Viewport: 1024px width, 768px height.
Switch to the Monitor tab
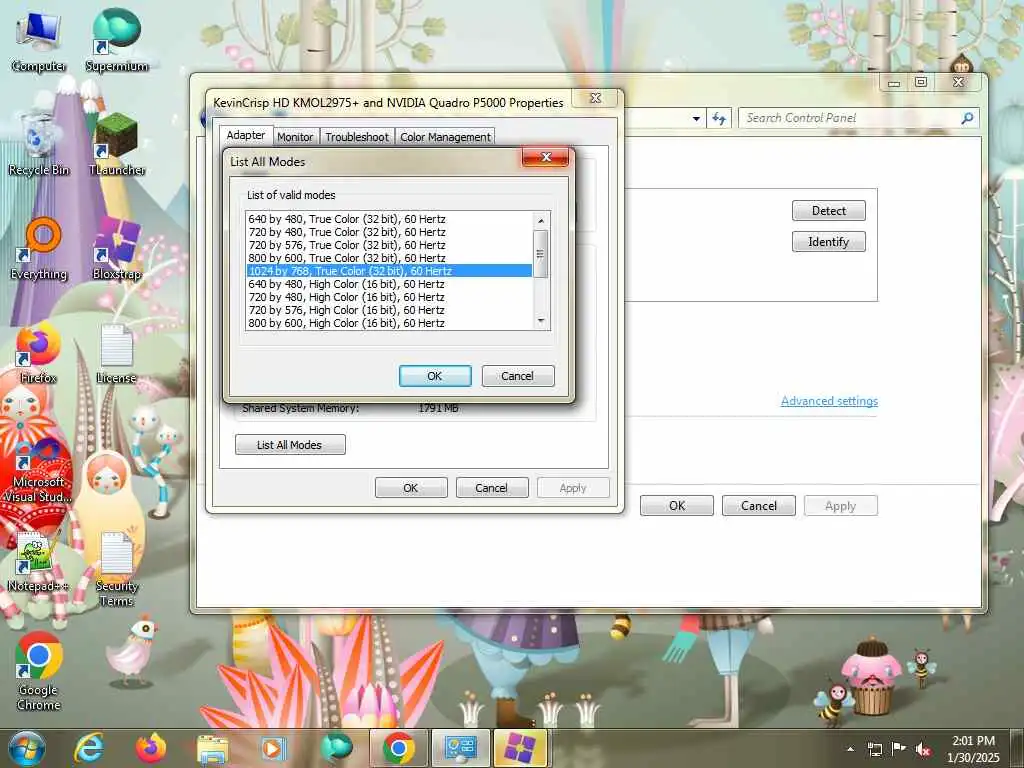point(295,136)
